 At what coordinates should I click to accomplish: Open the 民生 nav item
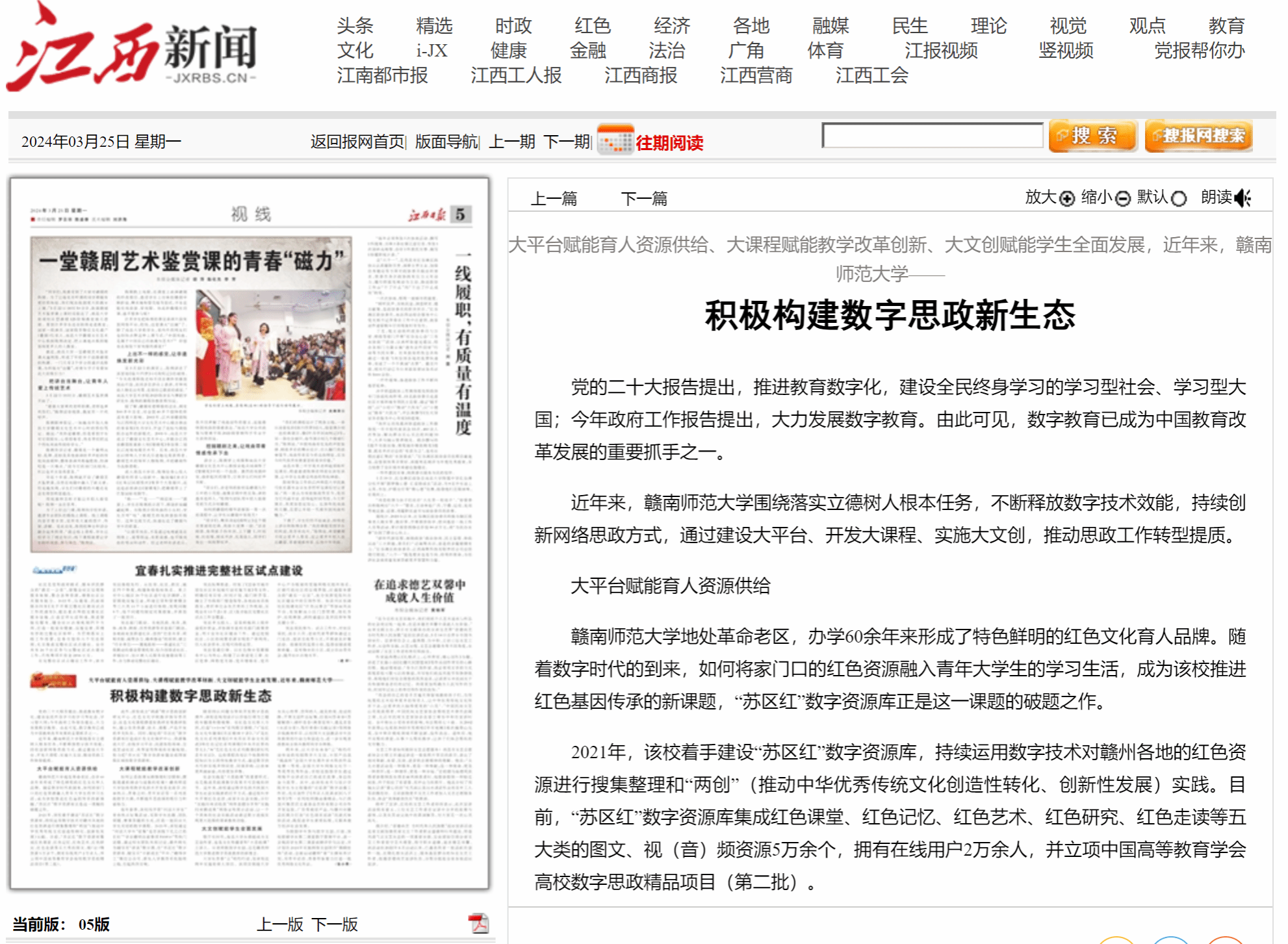click(x=910, y=26)
